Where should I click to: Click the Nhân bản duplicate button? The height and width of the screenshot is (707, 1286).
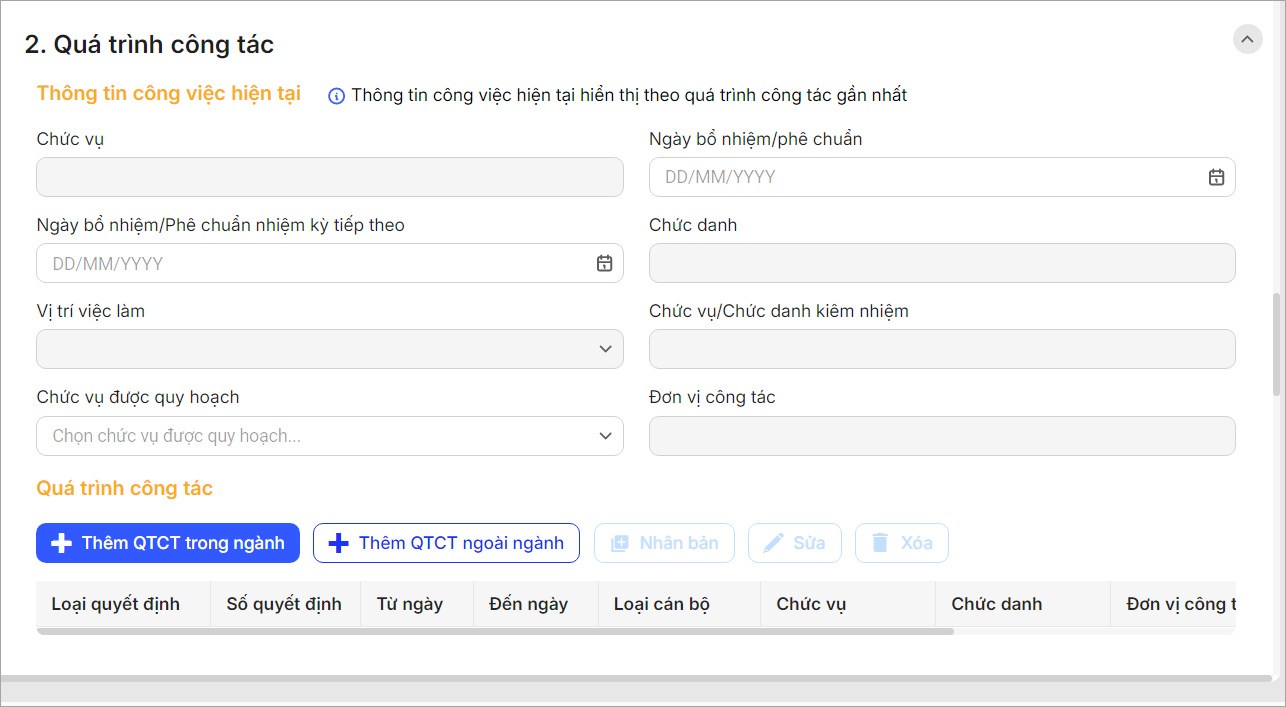[x=664, y=543]
